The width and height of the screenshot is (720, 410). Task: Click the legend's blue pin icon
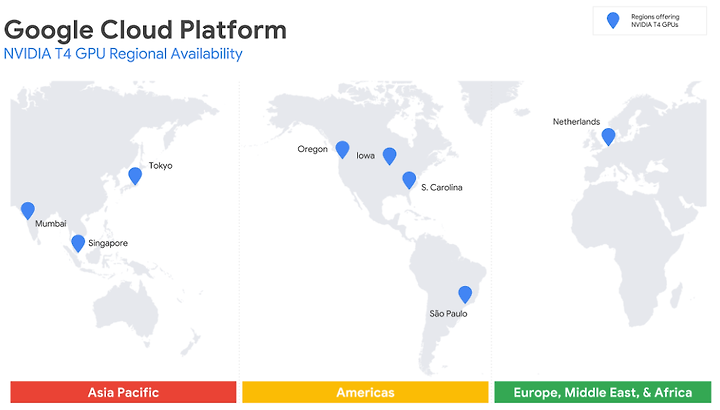[x=613, y=20]
